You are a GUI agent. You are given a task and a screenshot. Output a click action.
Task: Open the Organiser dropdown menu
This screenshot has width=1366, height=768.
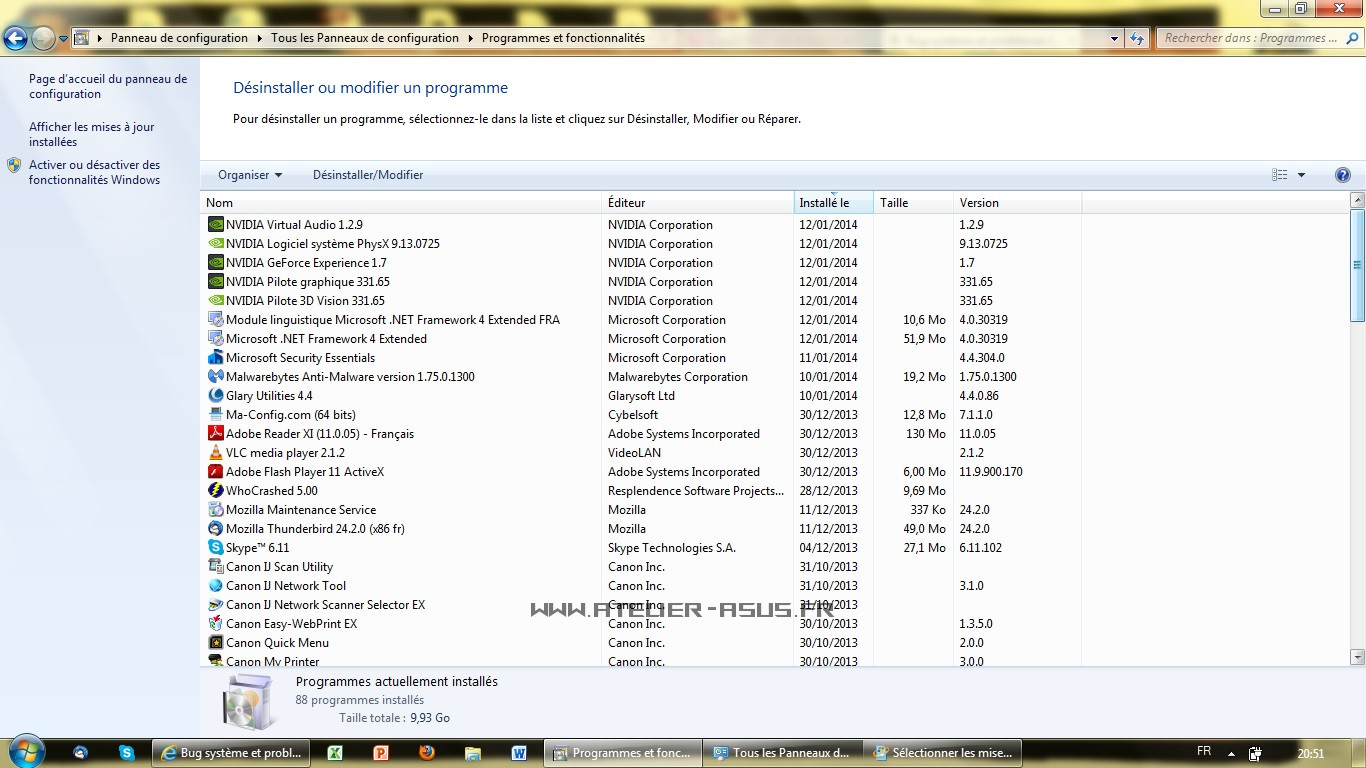click(248, 174)
